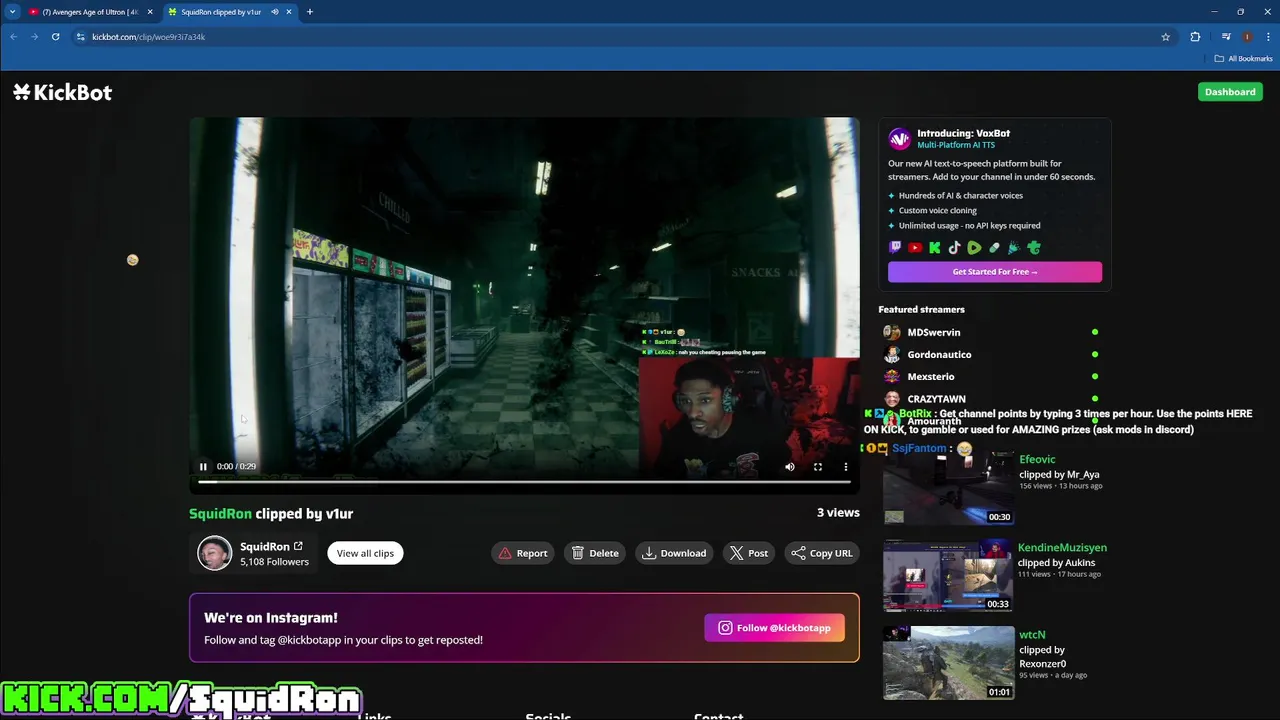Click the KickBot logo
This screenshot has width=1280, height=720.
tap(62, 92)
